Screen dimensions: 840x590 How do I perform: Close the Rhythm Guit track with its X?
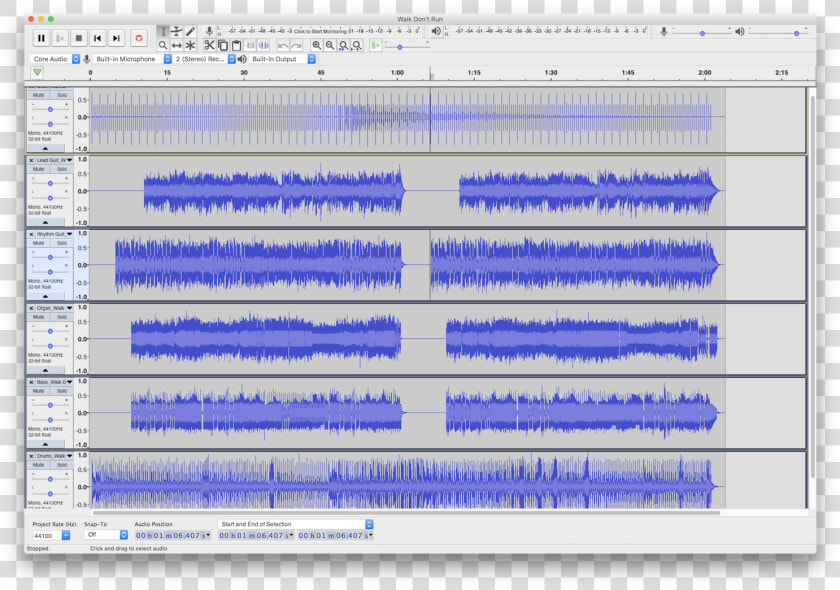31,234
